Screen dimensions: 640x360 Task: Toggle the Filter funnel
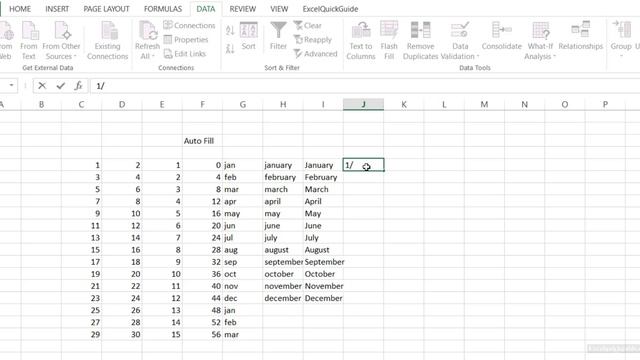tap(278, 37)
